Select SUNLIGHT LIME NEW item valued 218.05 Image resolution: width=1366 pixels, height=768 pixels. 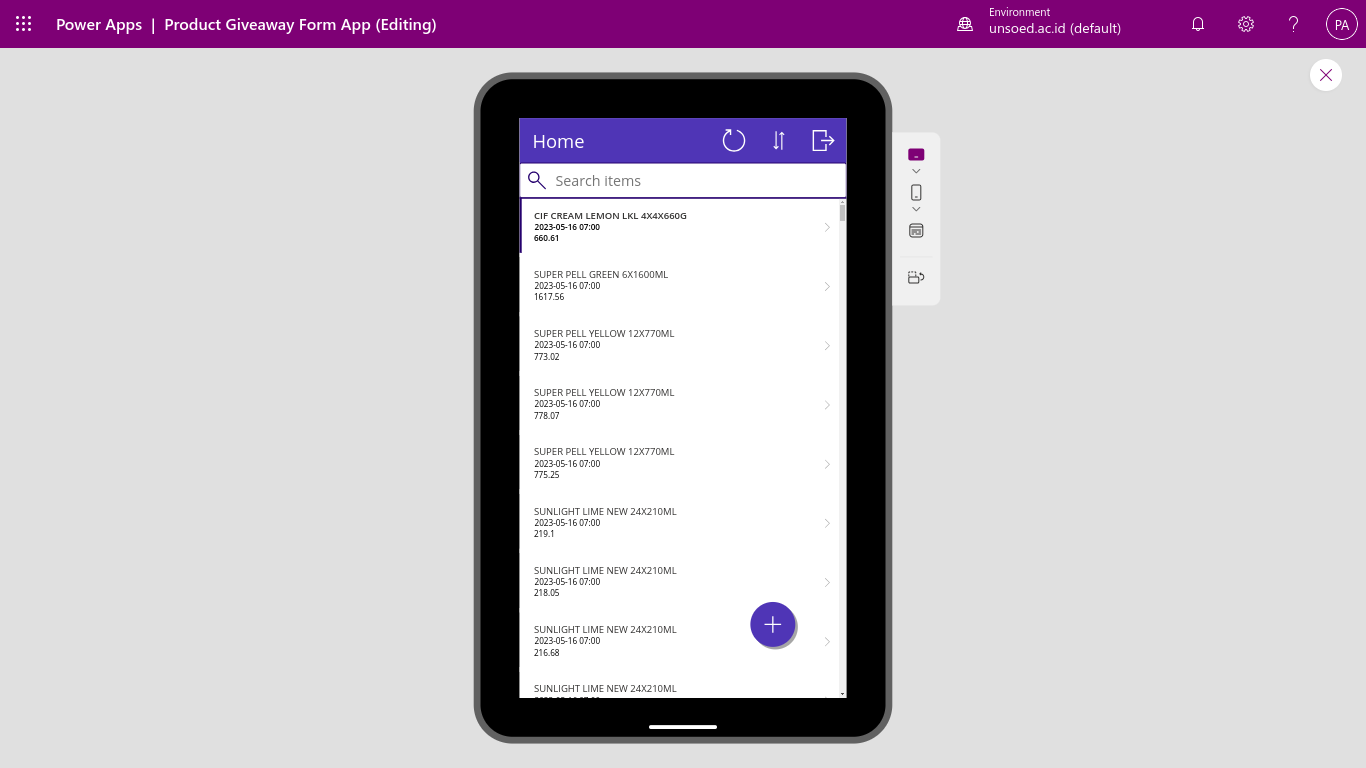679,581
